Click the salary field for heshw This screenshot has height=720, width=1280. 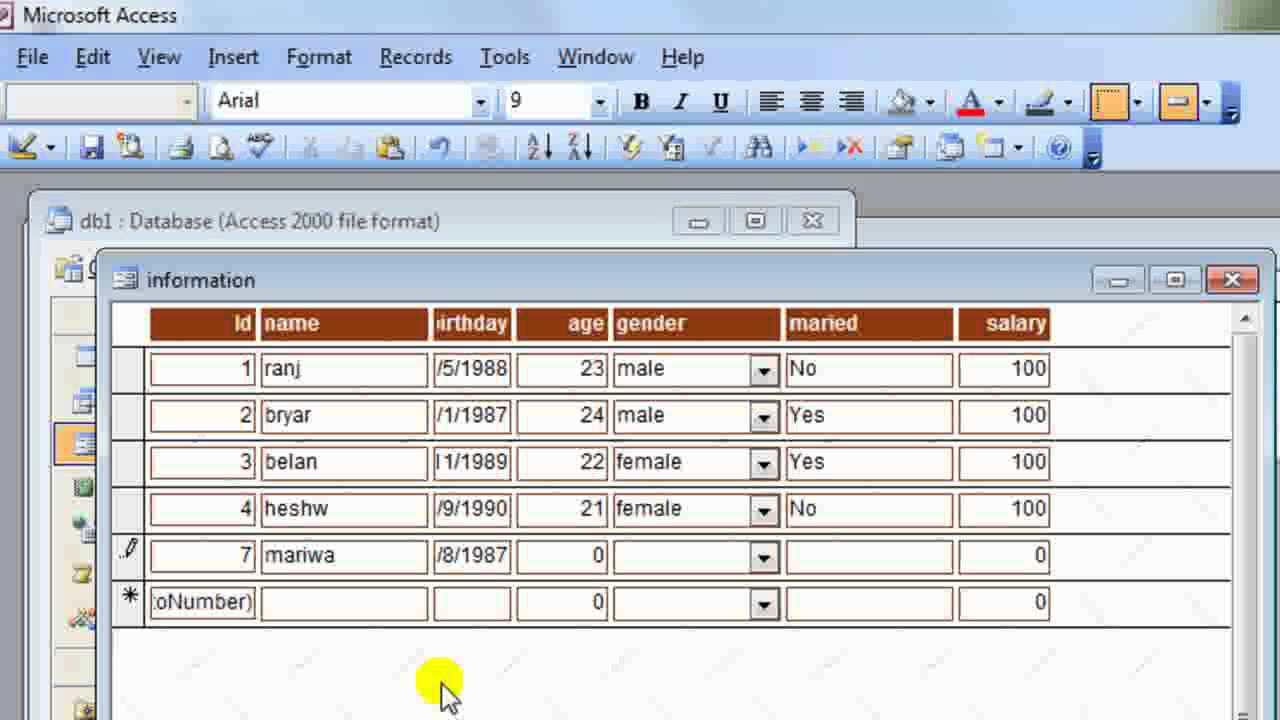click(x=1004, y=508)
